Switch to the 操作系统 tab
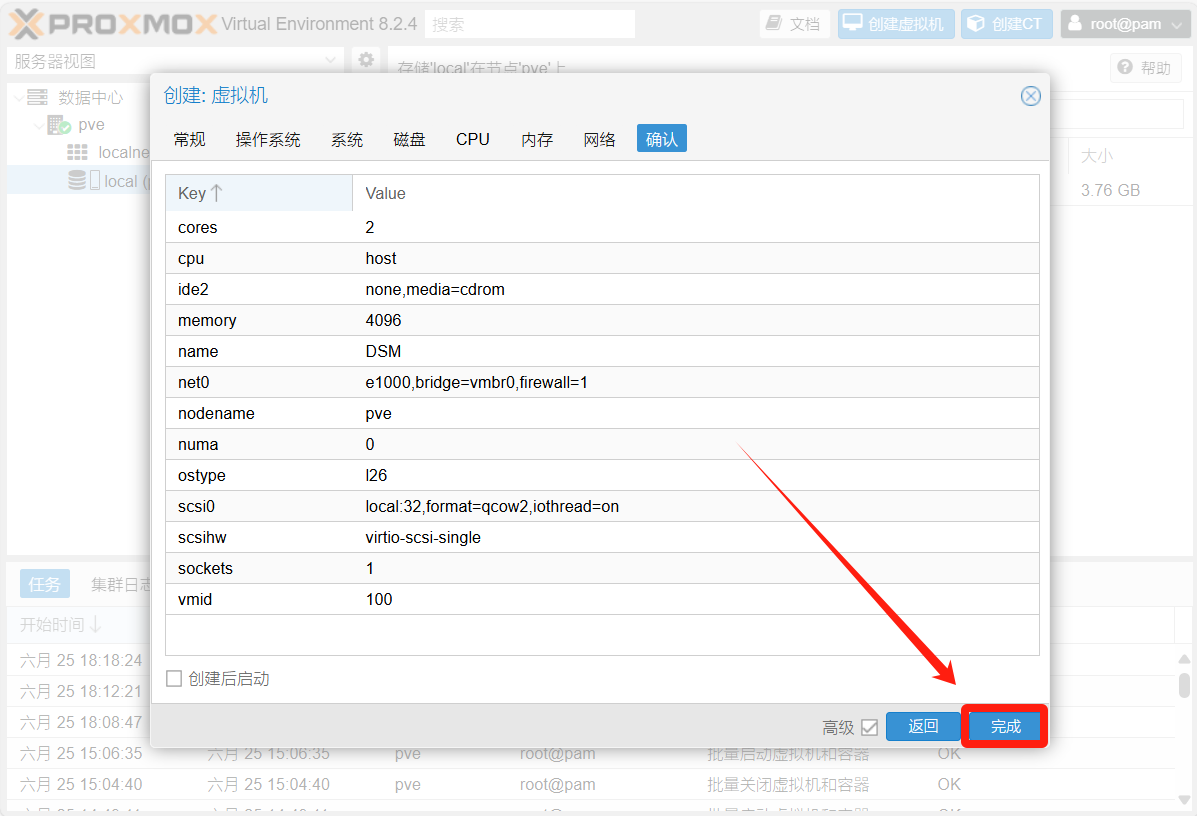This screenshot has height=816, width=1197. pyautogui.click(x=268, y=140)
